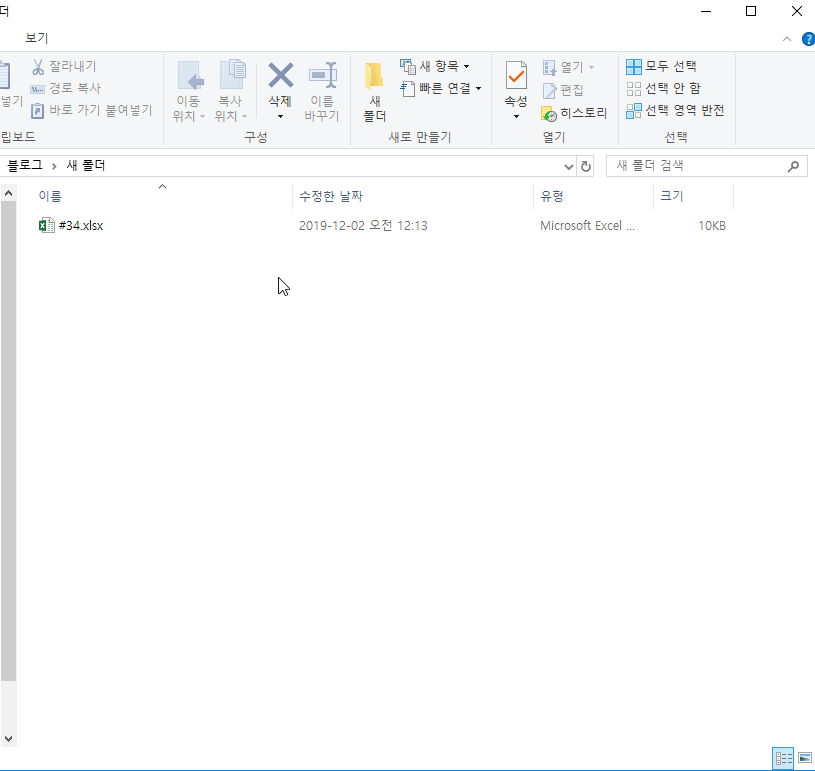
Task: Click Select all (모두 선택)
Action: [x=661, y=67]
